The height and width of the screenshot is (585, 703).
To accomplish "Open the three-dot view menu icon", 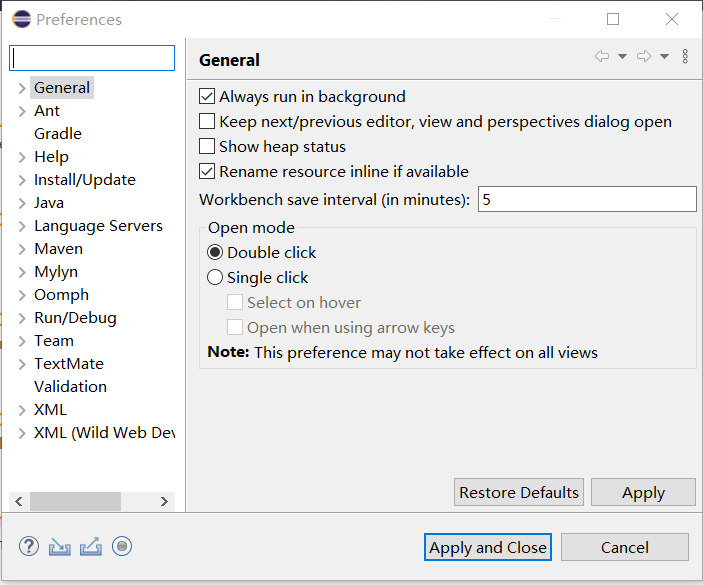I will tap(685, 57).
